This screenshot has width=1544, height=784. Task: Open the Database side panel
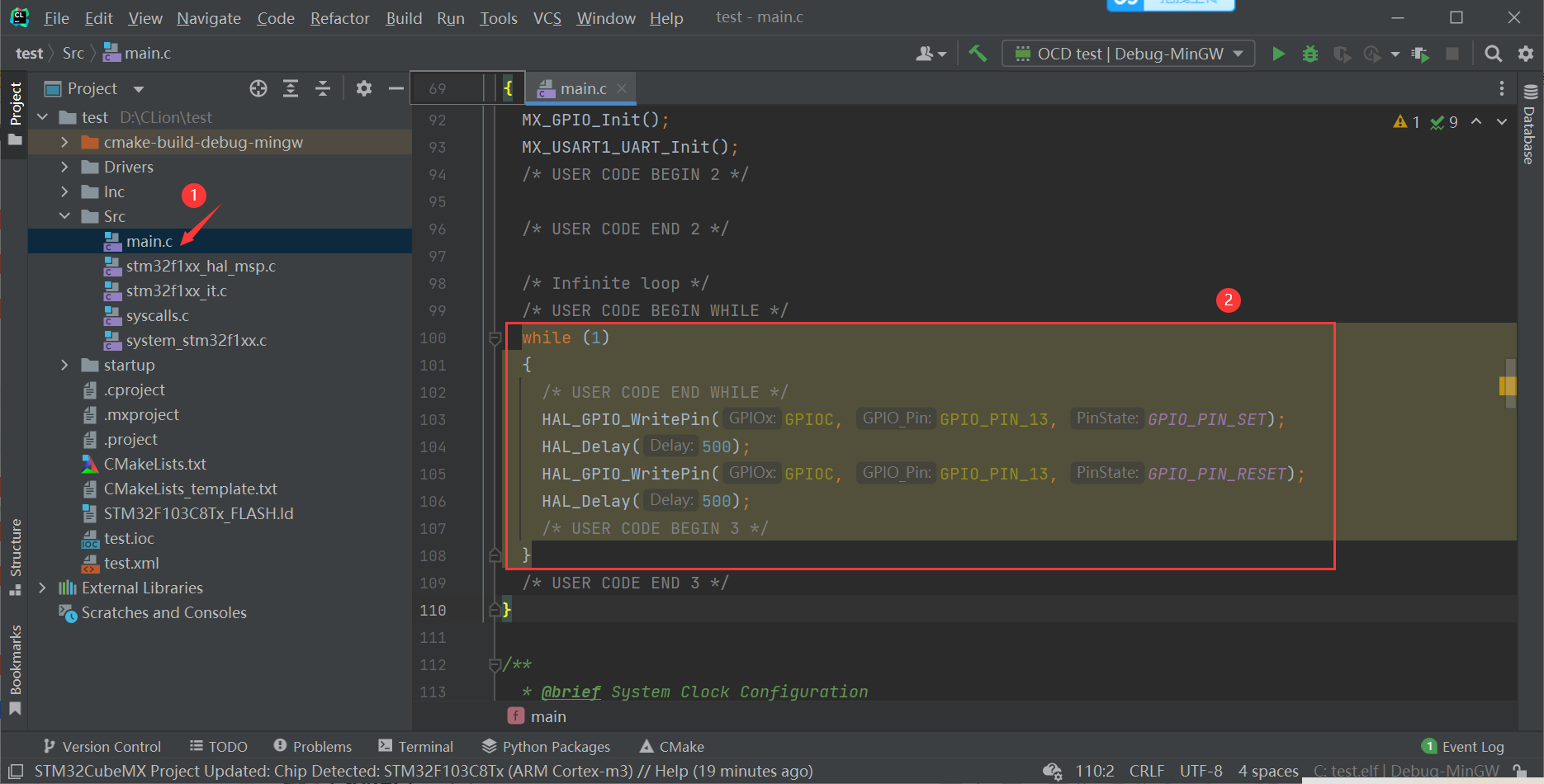pyautogui.click(x=1530, y=124)
